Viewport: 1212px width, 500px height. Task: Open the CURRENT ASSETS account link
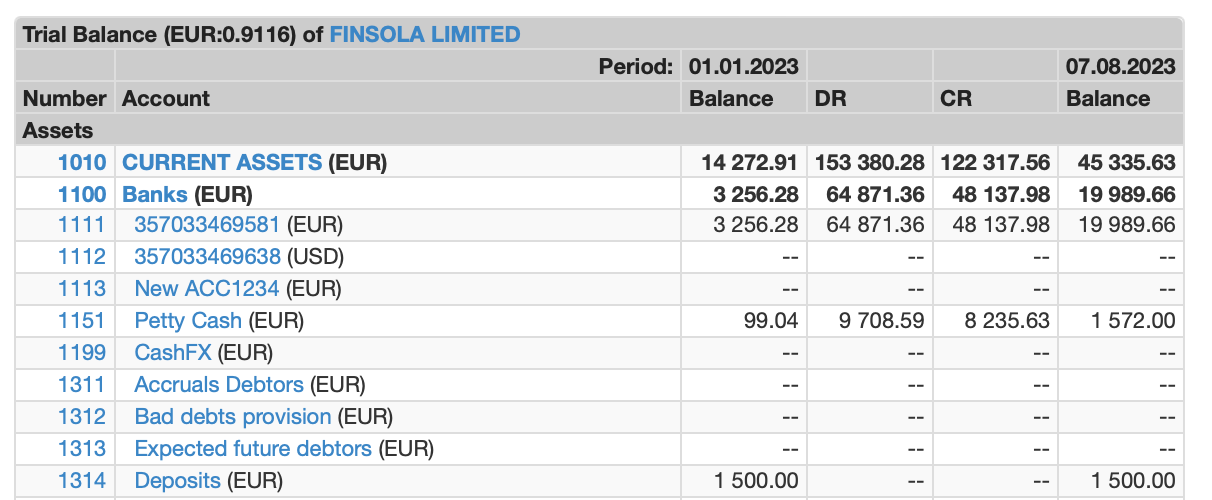pos(222,162)
